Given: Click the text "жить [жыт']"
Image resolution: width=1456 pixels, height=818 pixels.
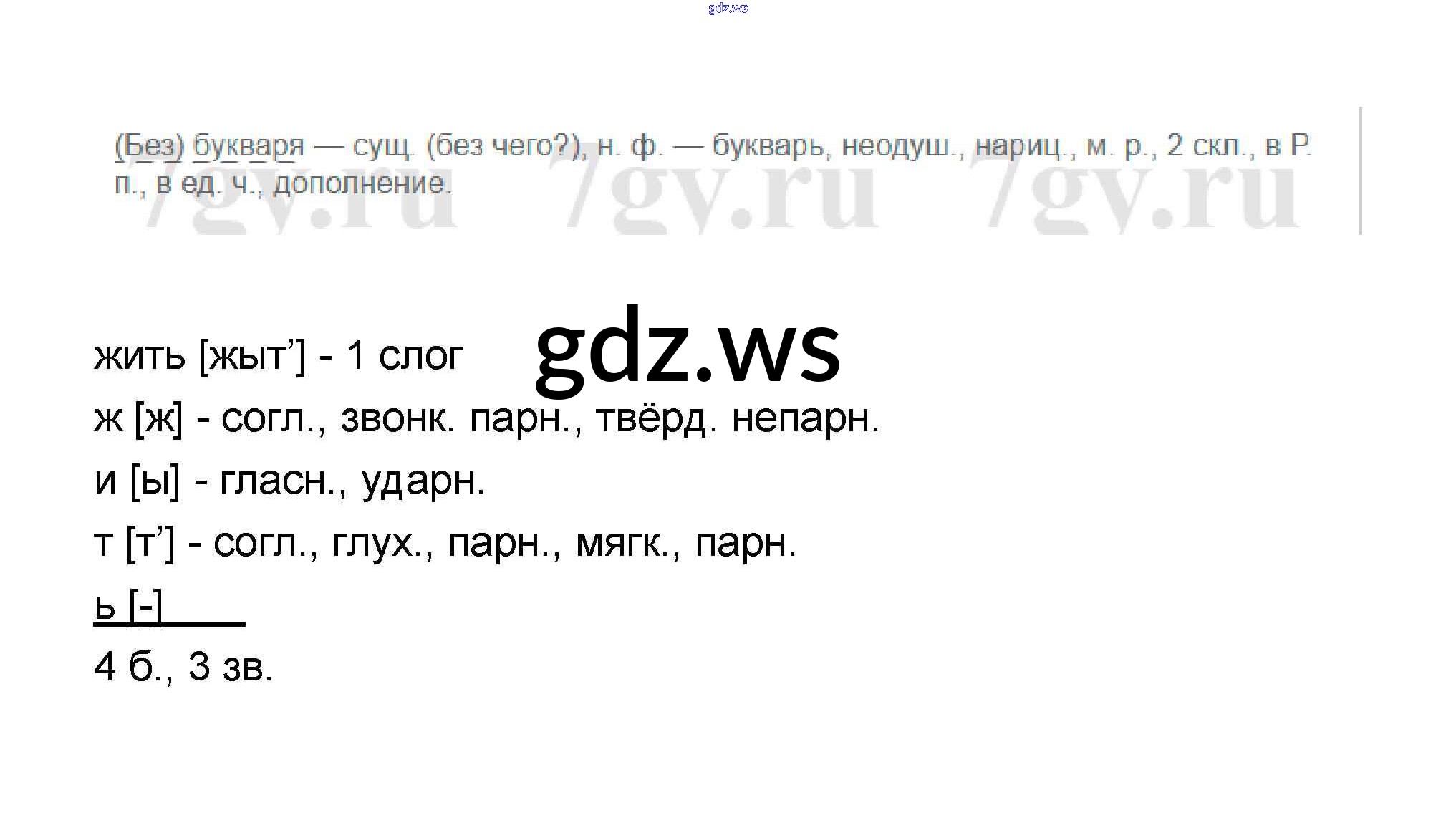Looking at the screenshot, I should click(x=199, y=355).
